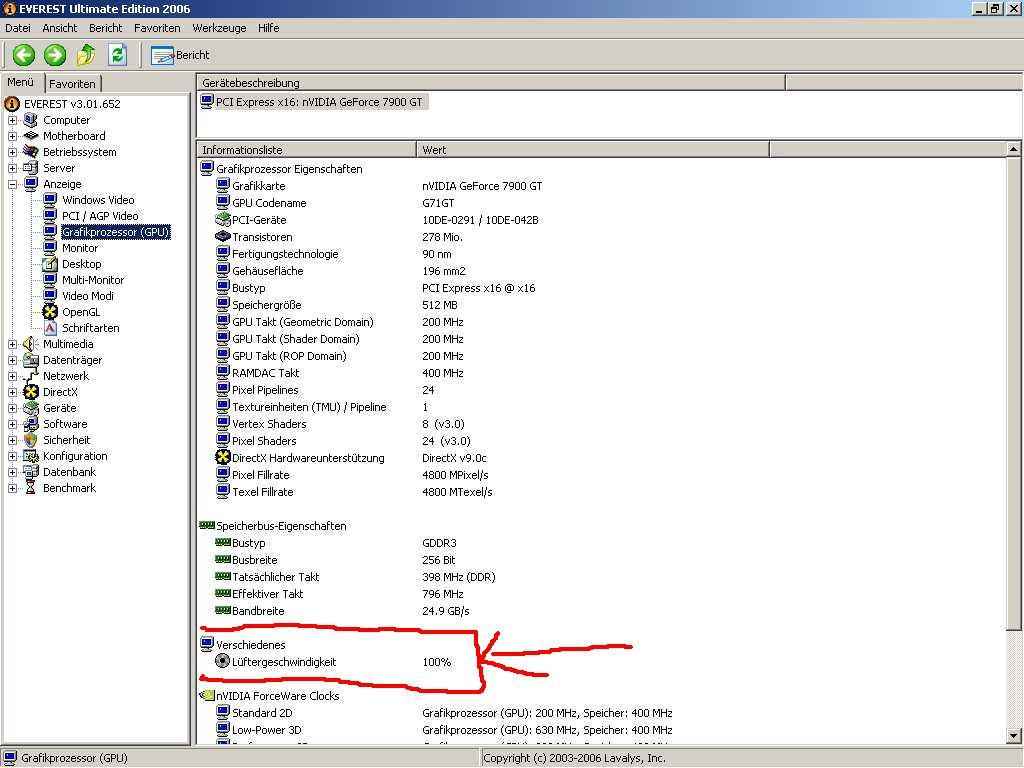Click the Transistoren chip icon

coord(223,236)
